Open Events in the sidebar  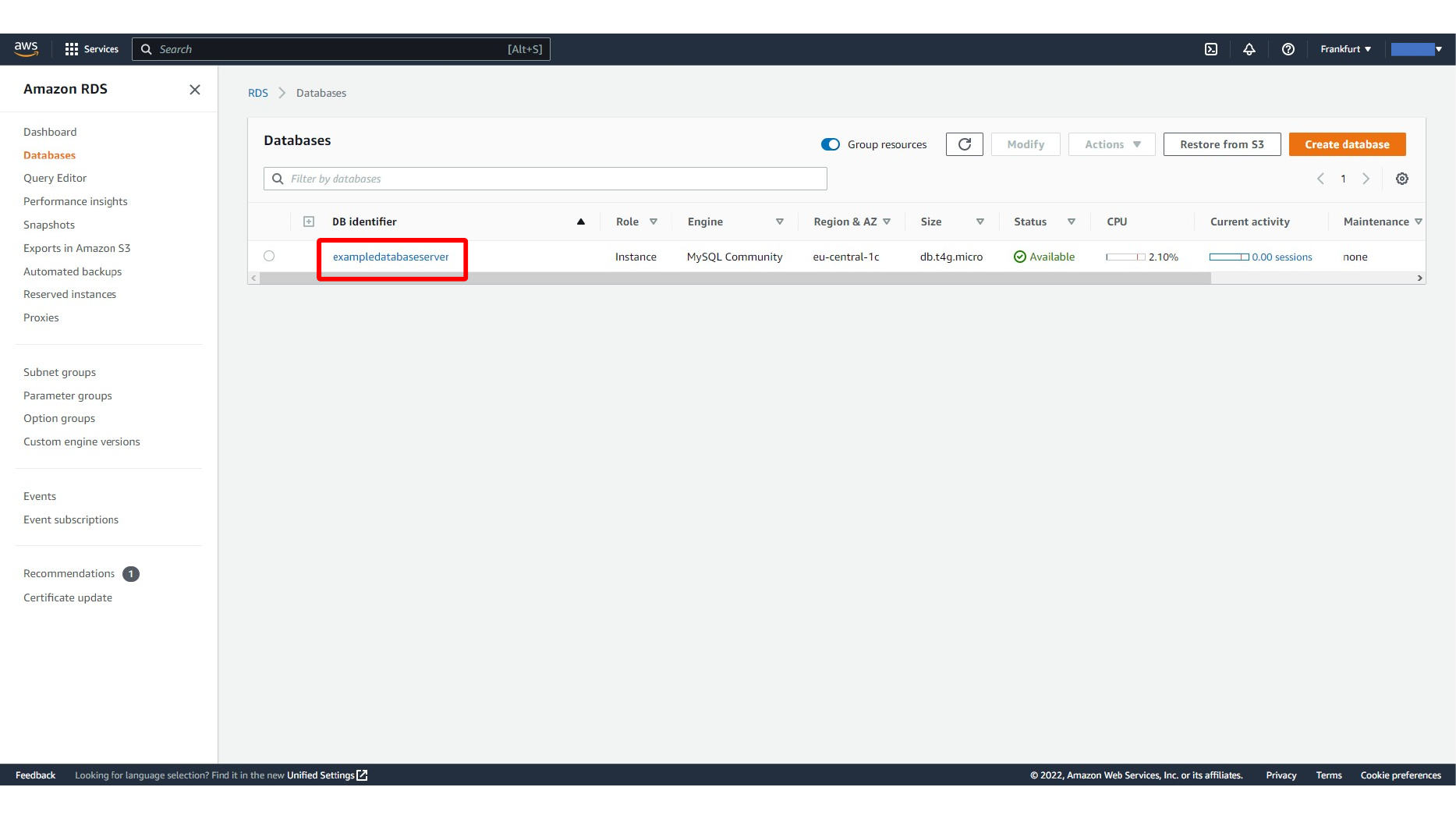point(40,496)
